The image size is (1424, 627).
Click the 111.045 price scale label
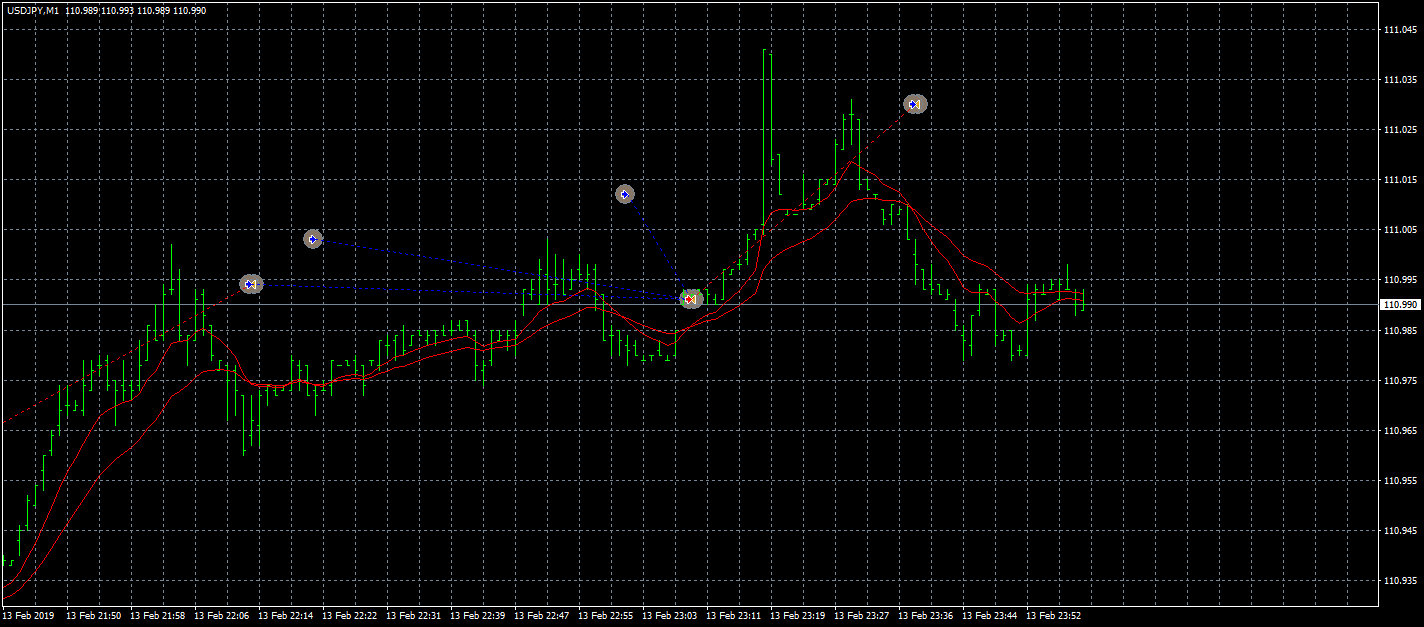[x=1400, y=30]
